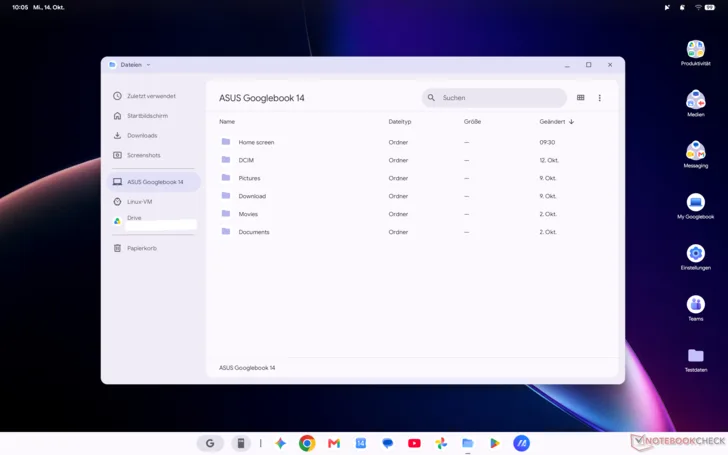The image size is (728, 455).
Task: Select the Pictures folder icon
Action: tap(226, 178)
